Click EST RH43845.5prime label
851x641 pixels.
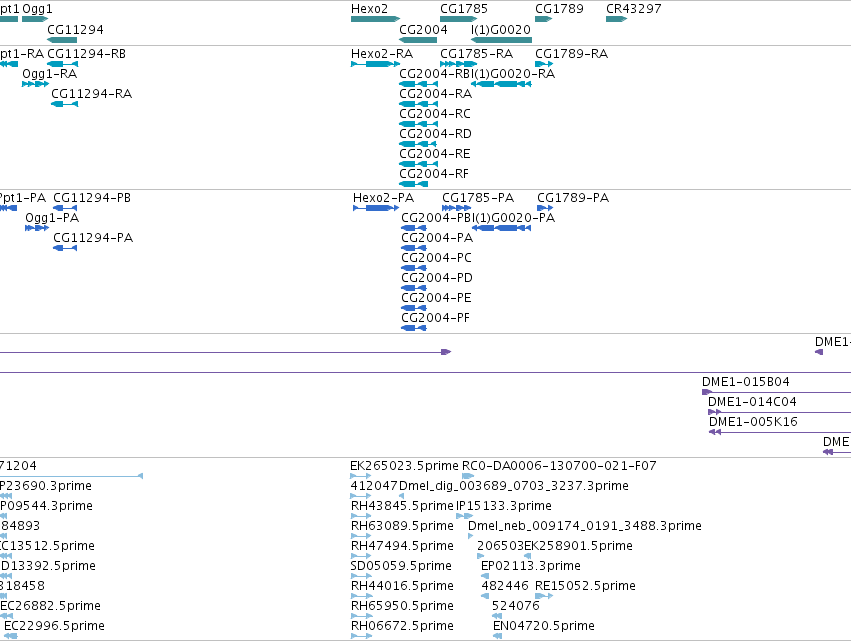click(402, 506)
